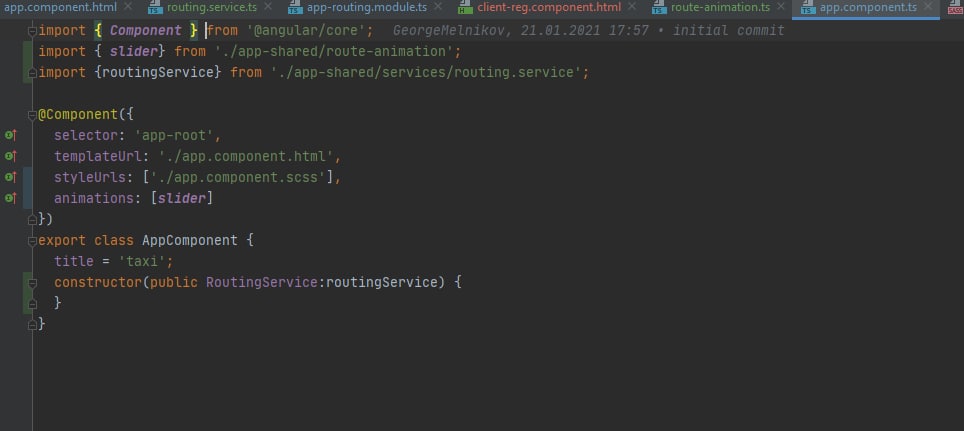Switch to the routing.service.ts tab
Viewport: 964px width, 431px height.
point(211,7)
